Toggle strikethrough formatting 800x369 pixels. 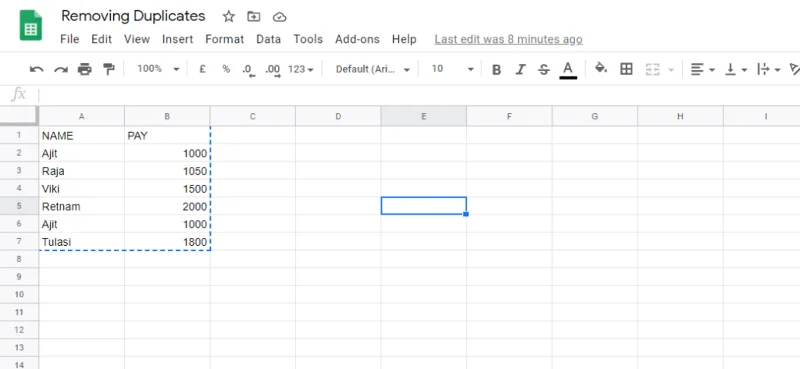point(544,69)
